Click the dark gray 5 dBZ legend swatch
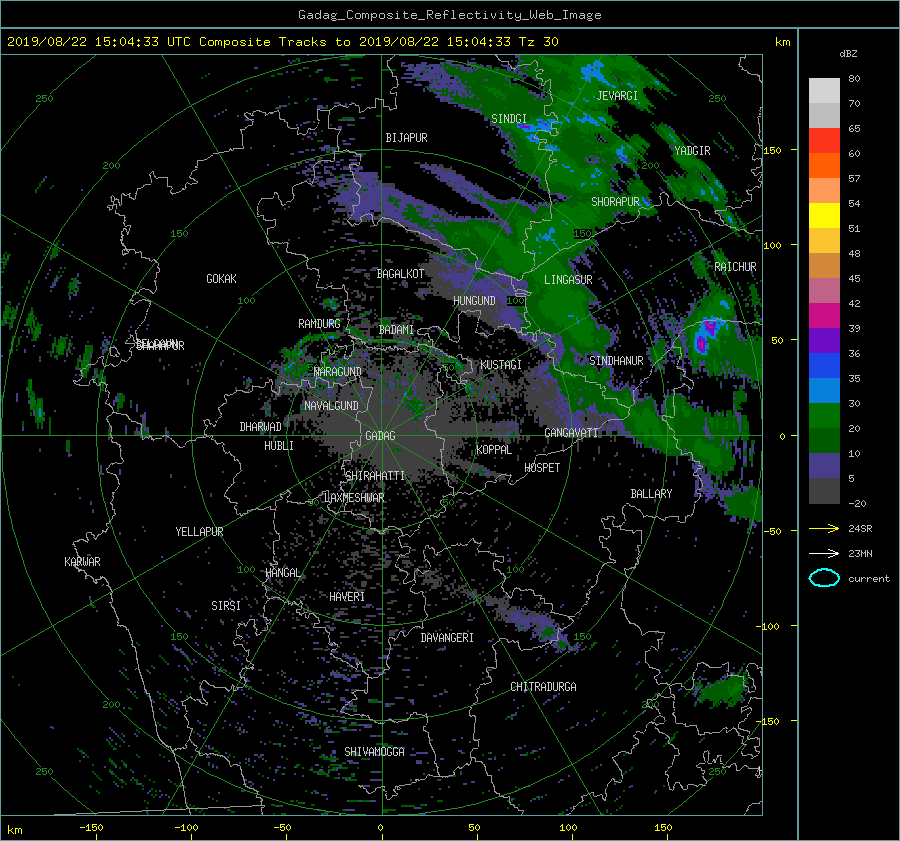The height and width of the screenshot is (841, 900). (824, 491)
